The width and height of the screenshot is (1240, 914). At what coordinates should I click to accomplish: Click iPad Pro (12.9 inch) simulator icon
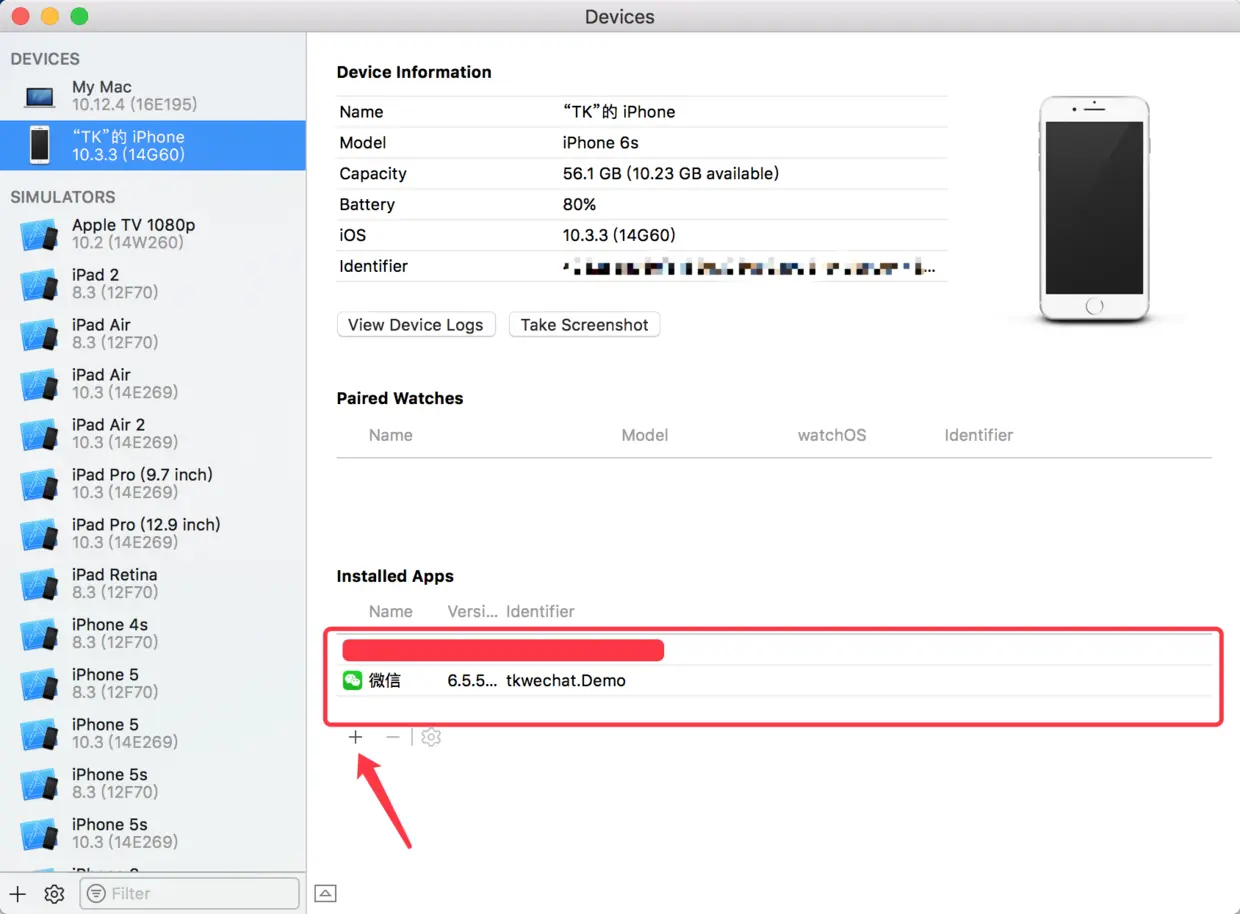(x=39, y=534)
